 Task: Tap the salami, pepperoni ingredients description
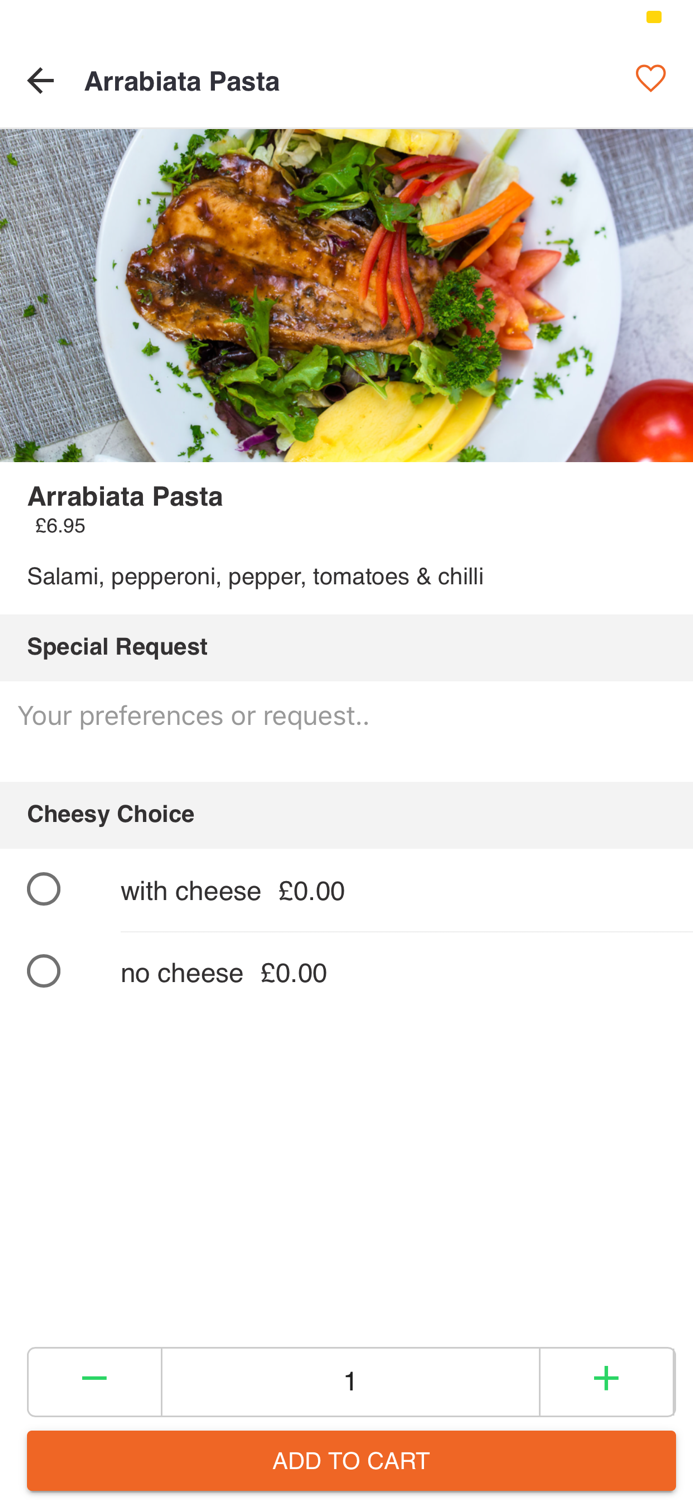pos(255,576)
